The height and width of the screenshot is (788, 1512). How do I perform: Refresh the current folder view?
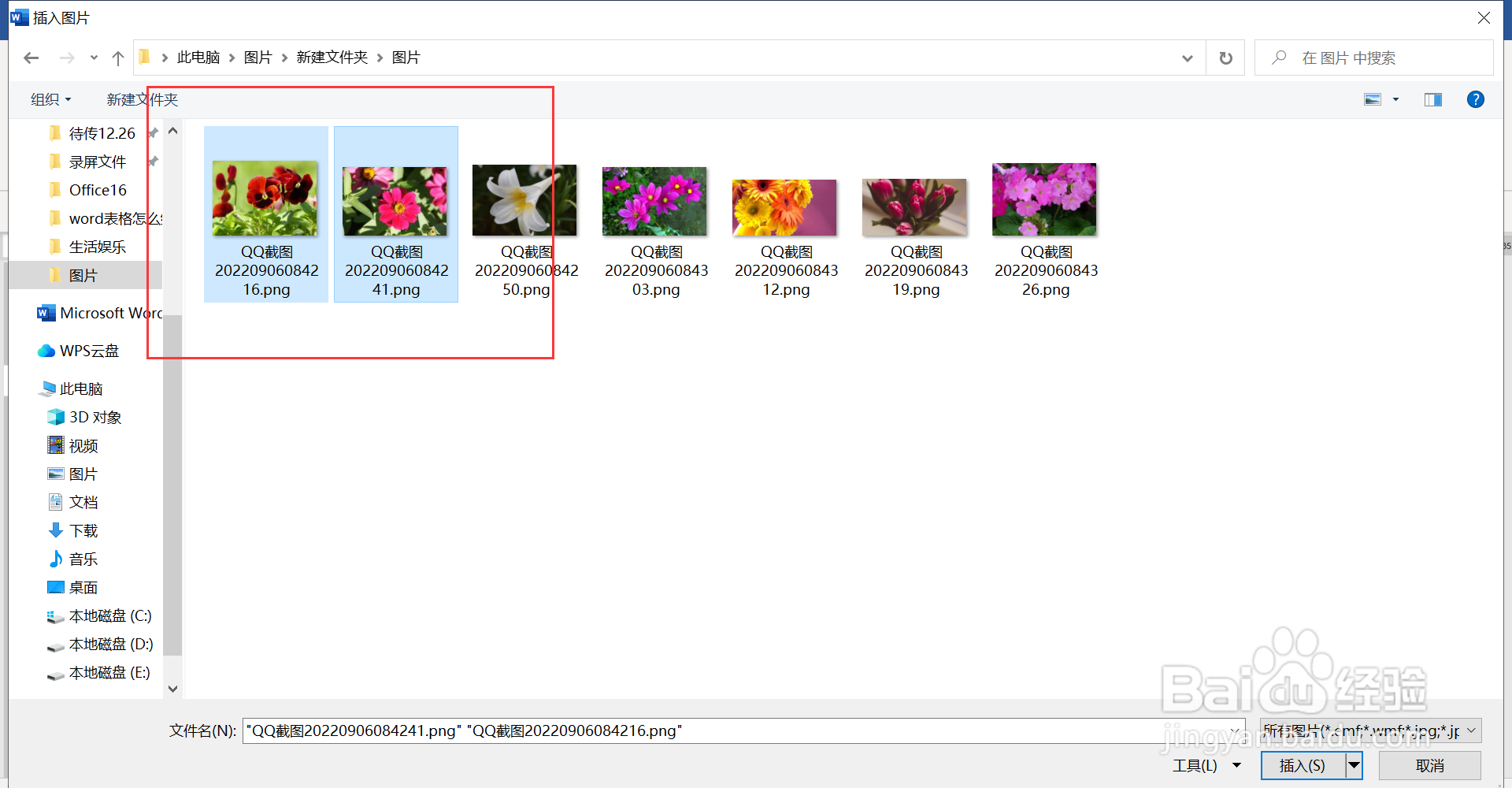point(1225,58)
